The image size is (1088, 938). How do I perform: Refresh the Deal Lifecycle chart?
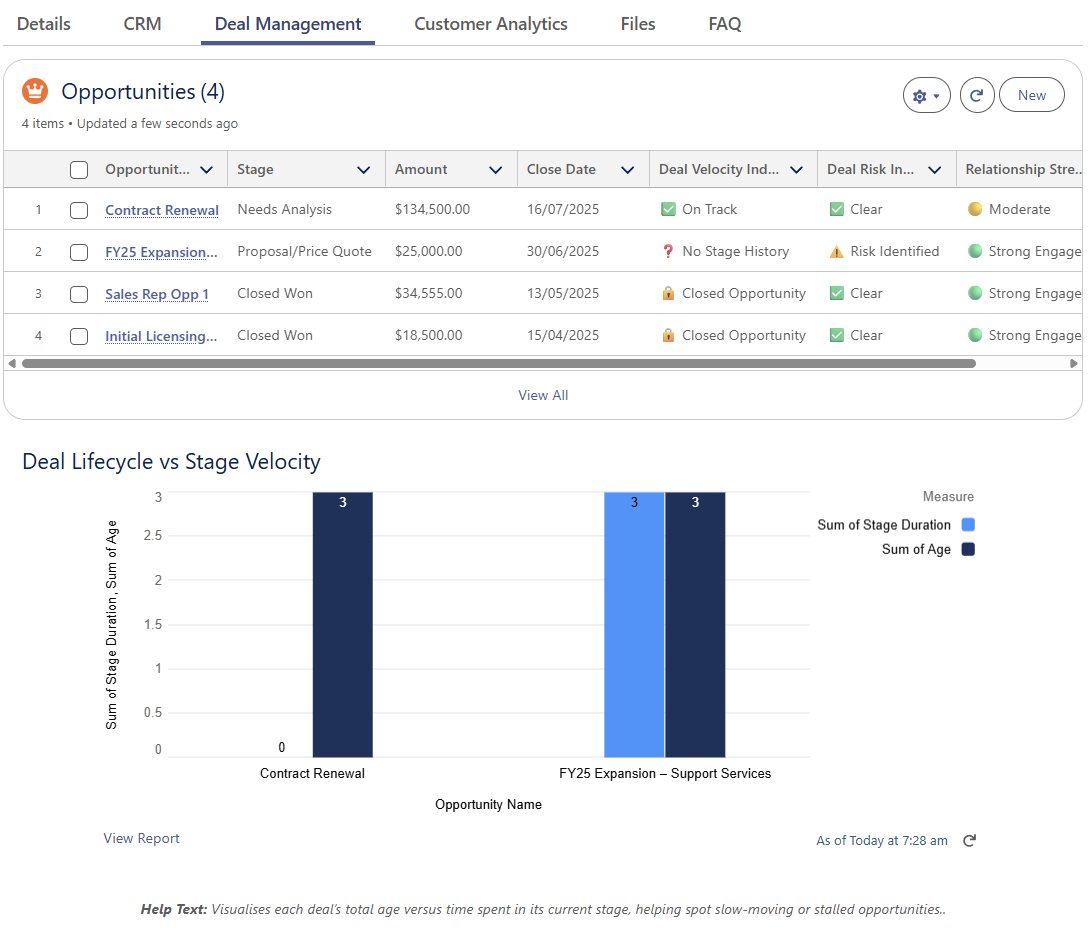(969, 841)
